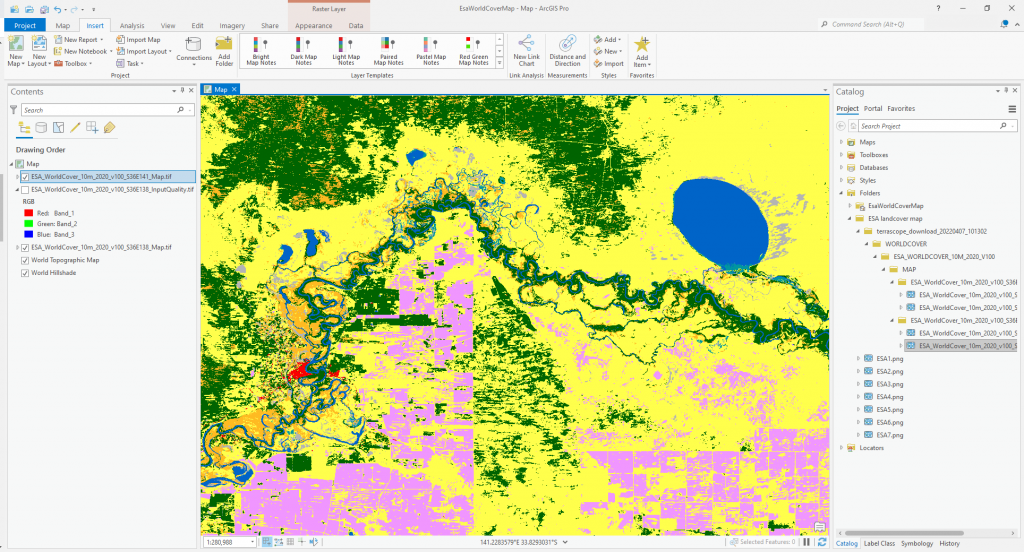Click the Add Folder icon

[224, 52]
